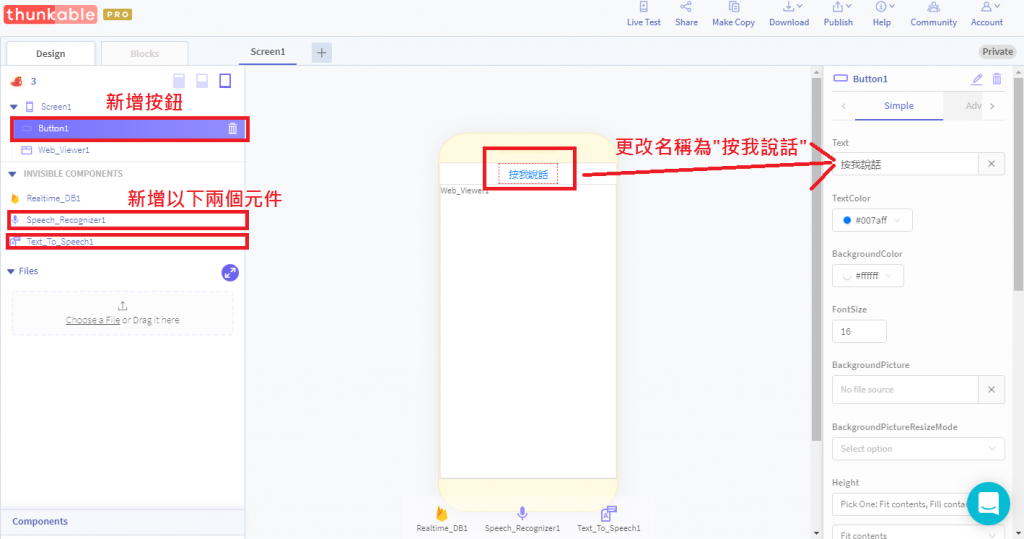
Task: Click the PRO badge beside the logo
Action: click(x=118, y=14)
